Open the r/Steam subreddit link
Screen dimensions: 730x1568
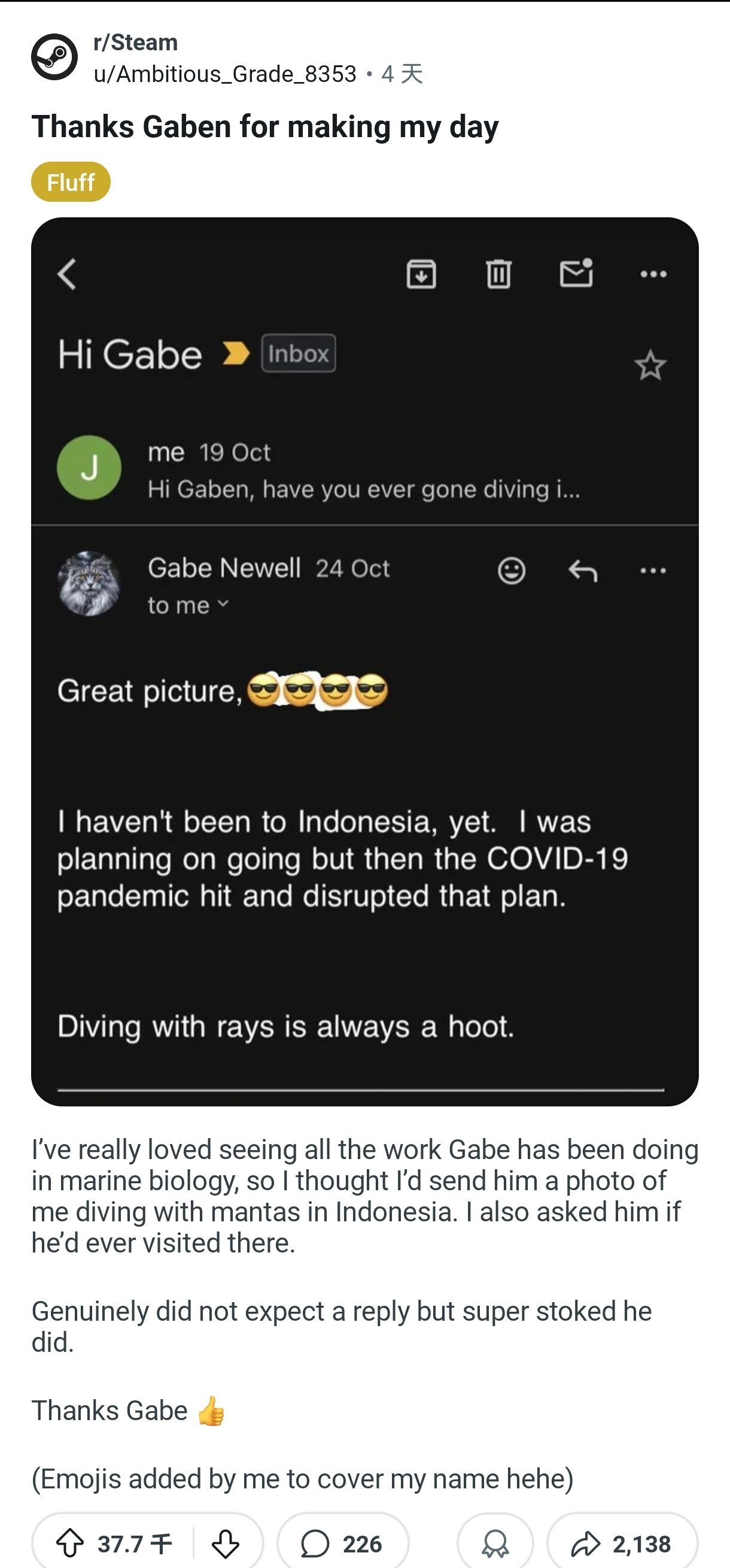(135, 43)
